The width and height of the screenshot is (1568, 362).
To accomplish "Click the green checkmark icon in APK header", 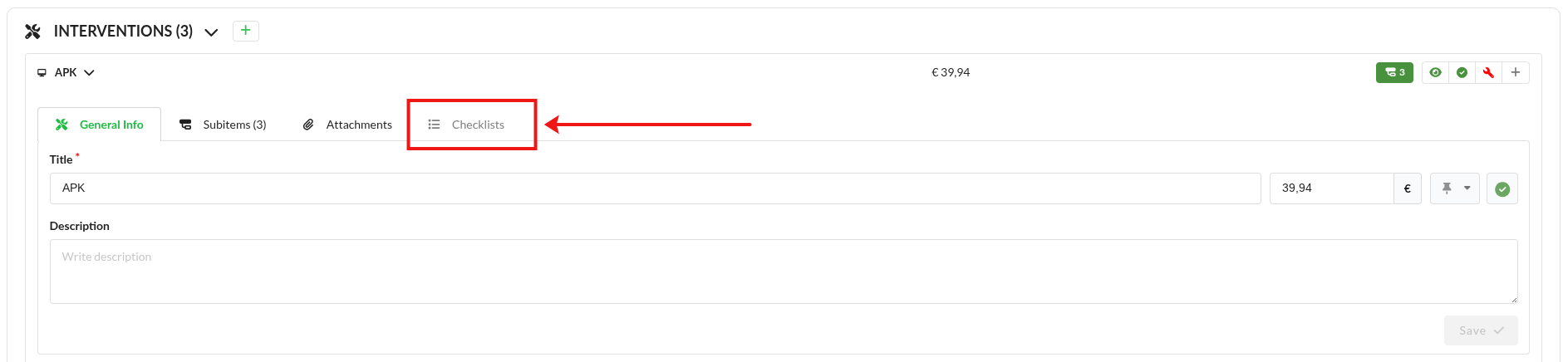I will (1462, 72).
